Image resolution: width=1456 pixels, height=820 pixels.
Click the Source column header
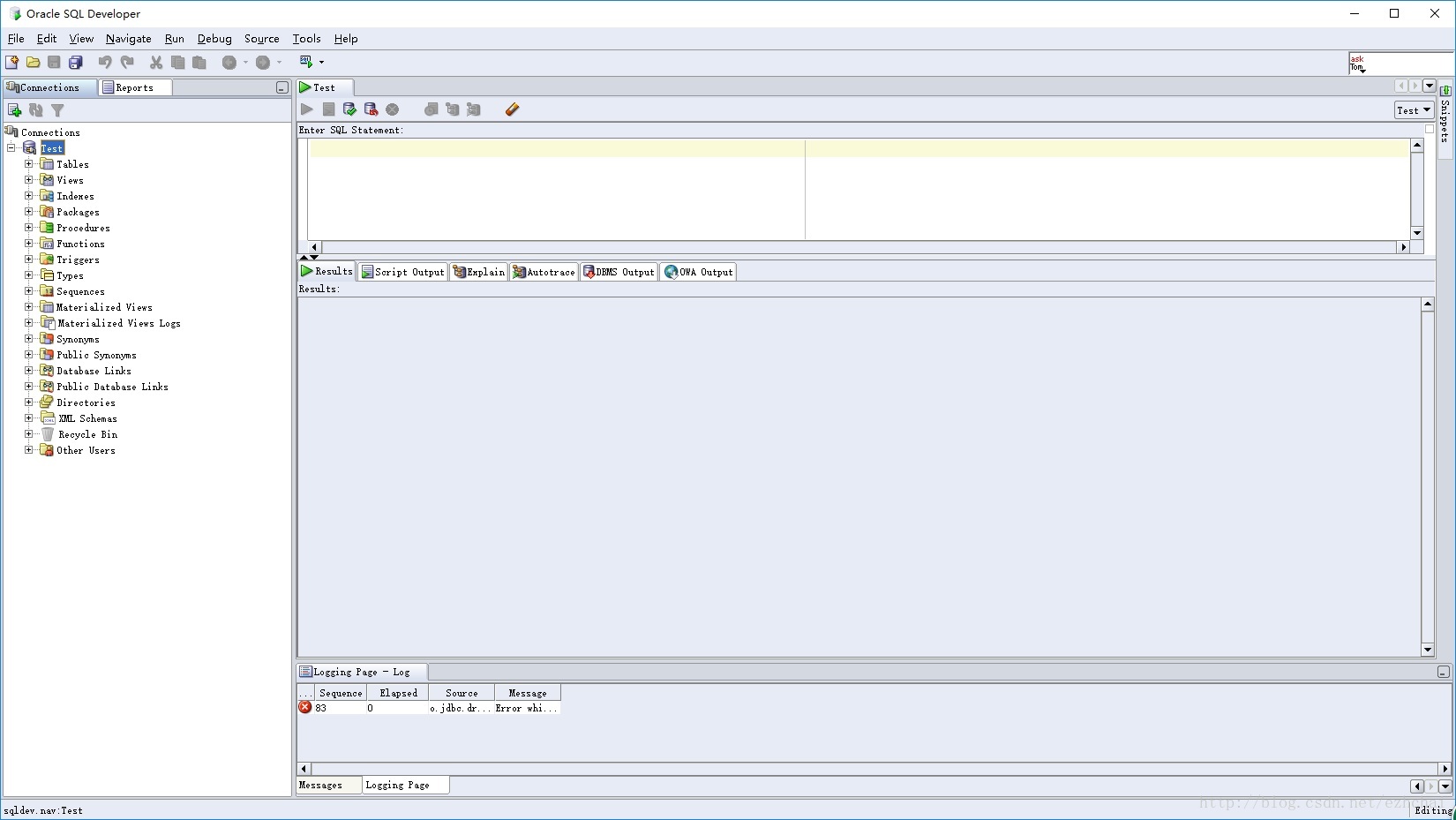[x=462, y=693]
